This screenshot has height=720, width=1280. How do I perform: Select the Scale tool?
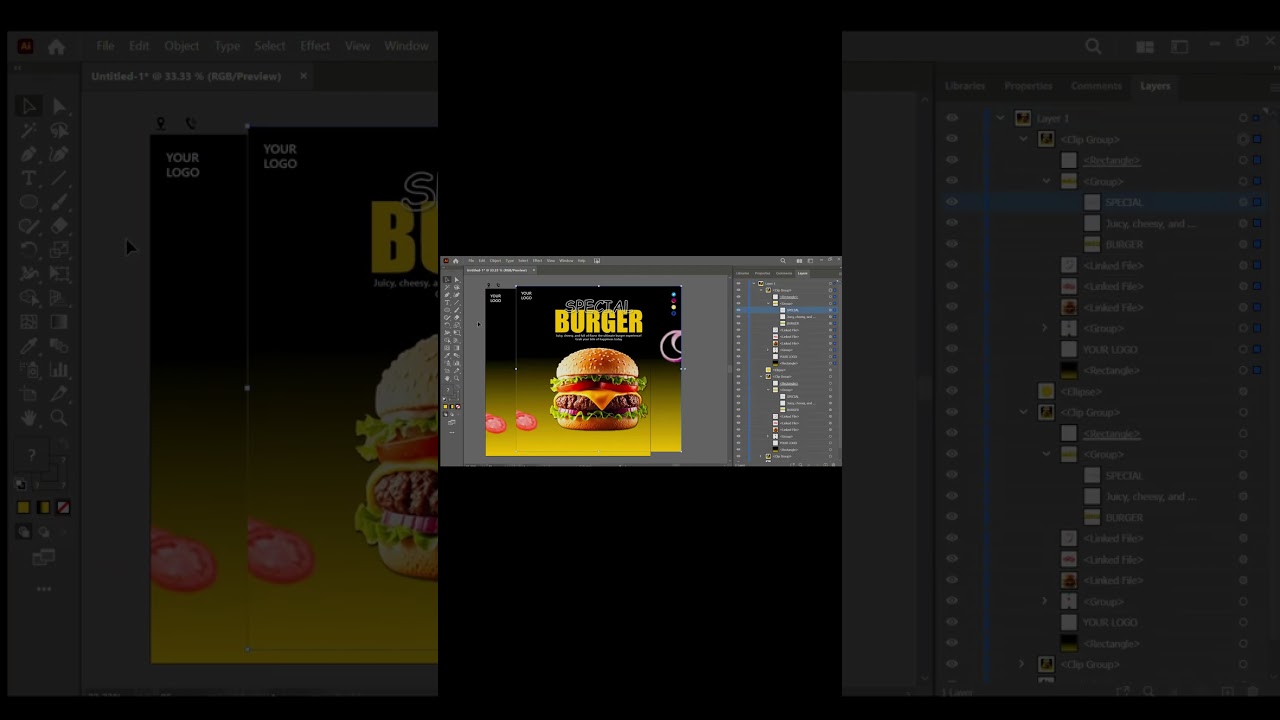pos(59,250)
